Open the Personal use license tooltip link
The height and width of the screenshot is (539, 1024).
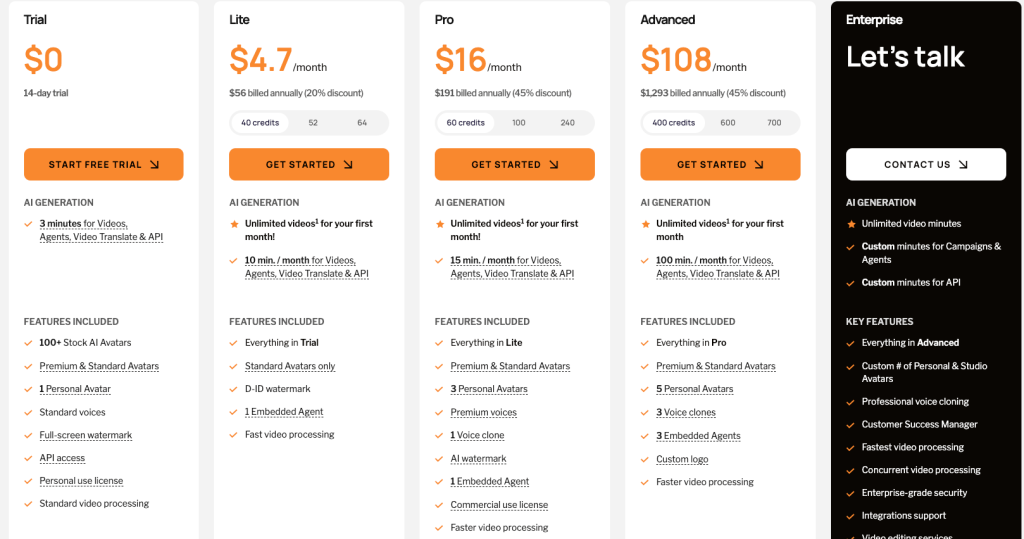(x=81, y=481)
